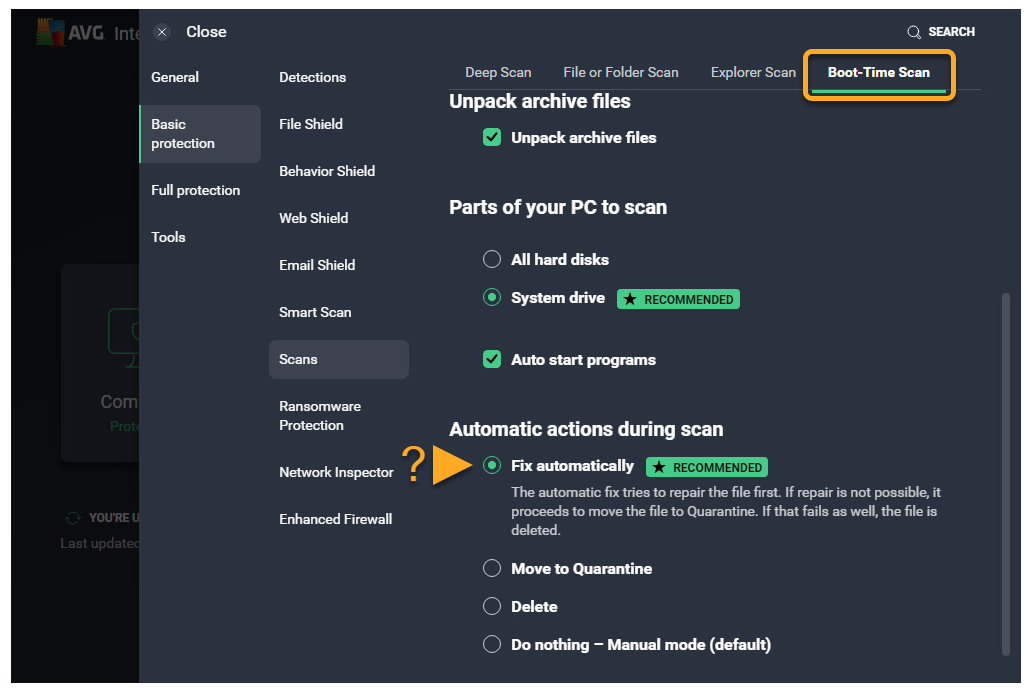Disable the Auto start programs checkbox
This screenshot has width=1034, height=692.
[x=492, y=360]
